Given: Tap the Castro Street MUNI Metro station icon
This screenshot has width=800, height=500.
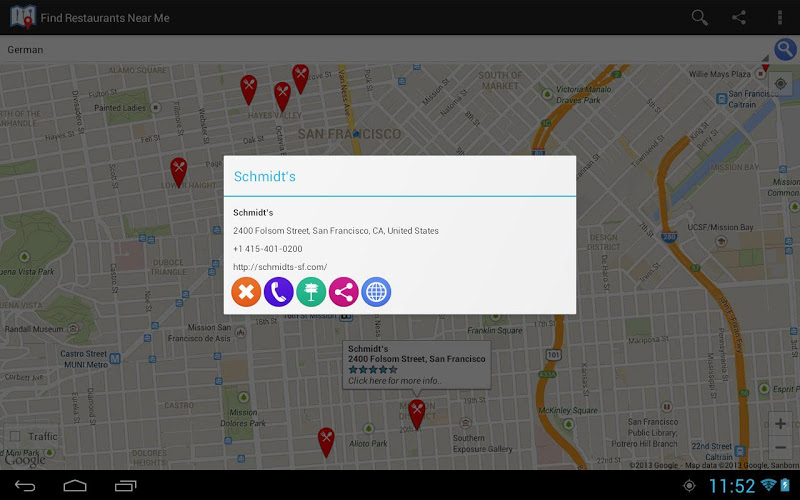Looking at the screenshot, I should (115, 359).
